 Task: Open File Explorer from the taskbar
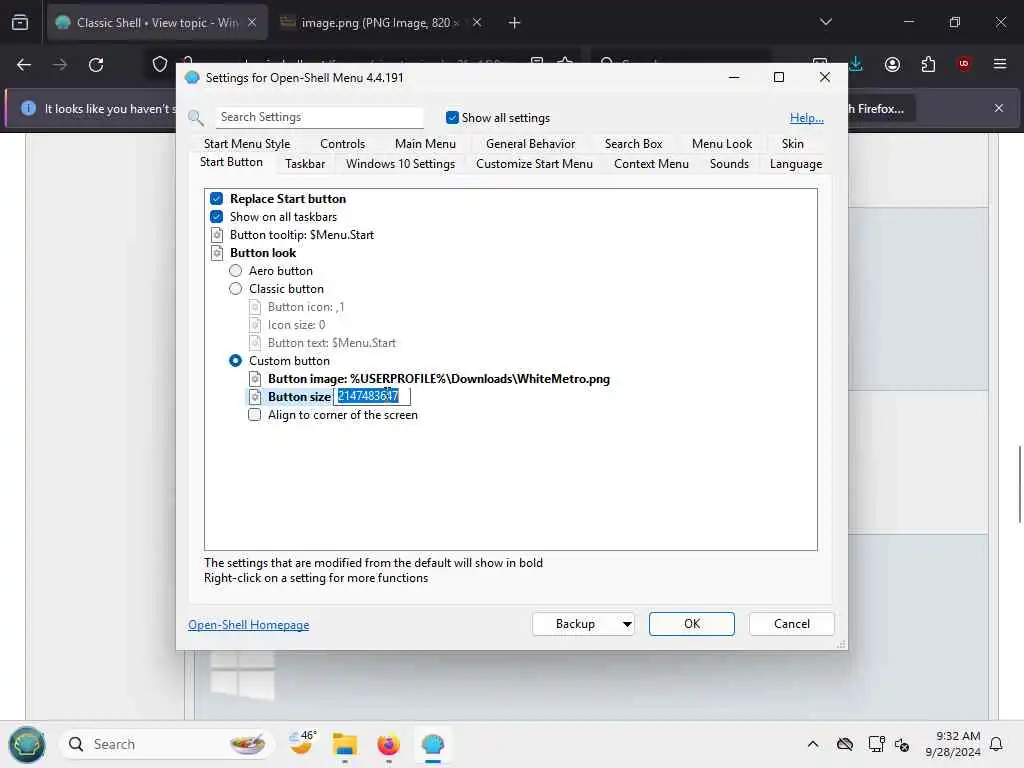tap(344, 744)
